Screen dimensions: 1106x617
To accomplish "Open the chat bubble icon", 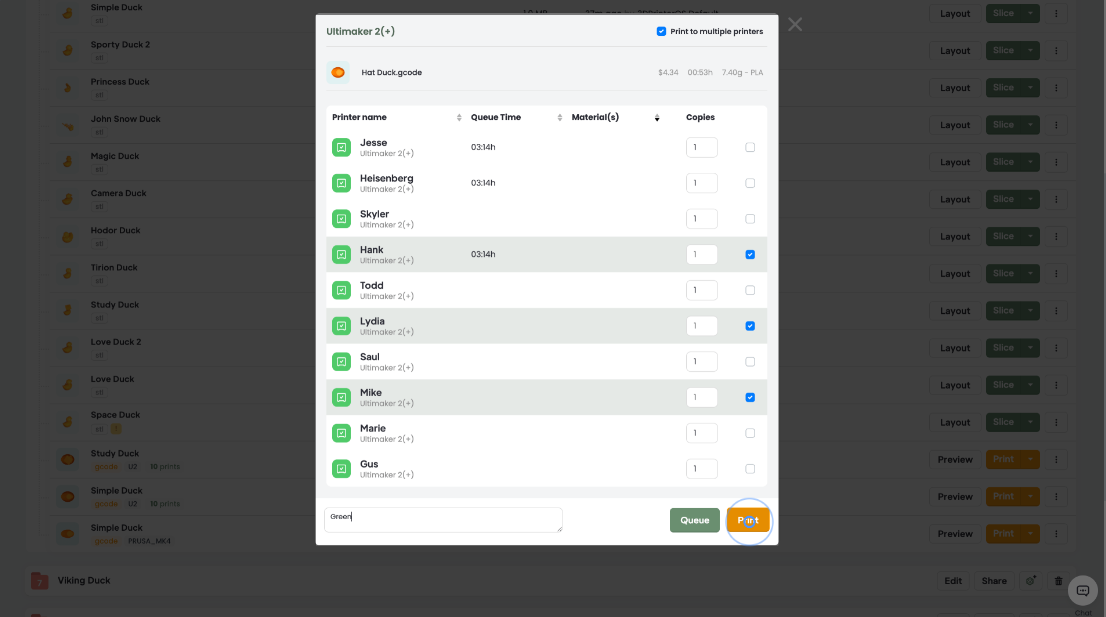I will 1083,591.
